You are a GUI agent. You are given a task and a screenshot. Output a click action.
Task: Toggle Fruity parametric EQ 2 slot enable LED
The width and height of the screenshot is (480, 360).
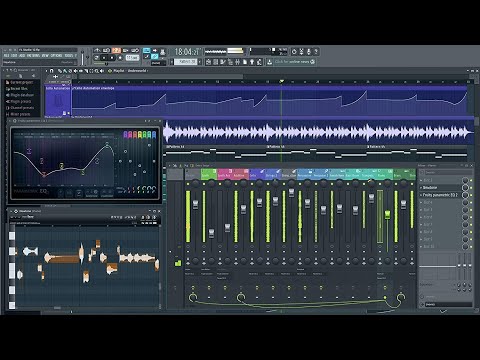[x=471, y=195]
